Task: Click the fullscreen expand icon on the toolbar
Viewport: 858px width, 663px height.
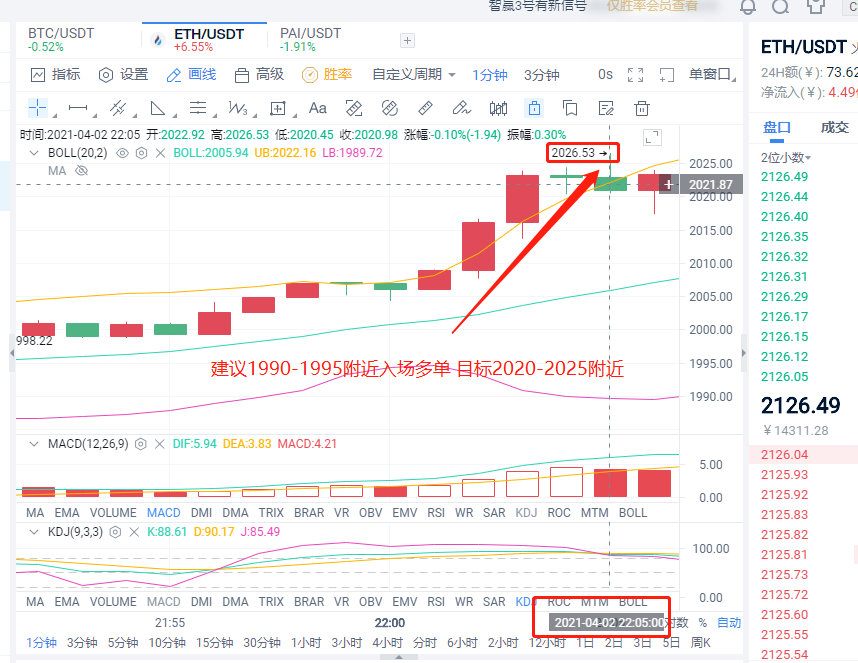Action: (x=634, y=74)
